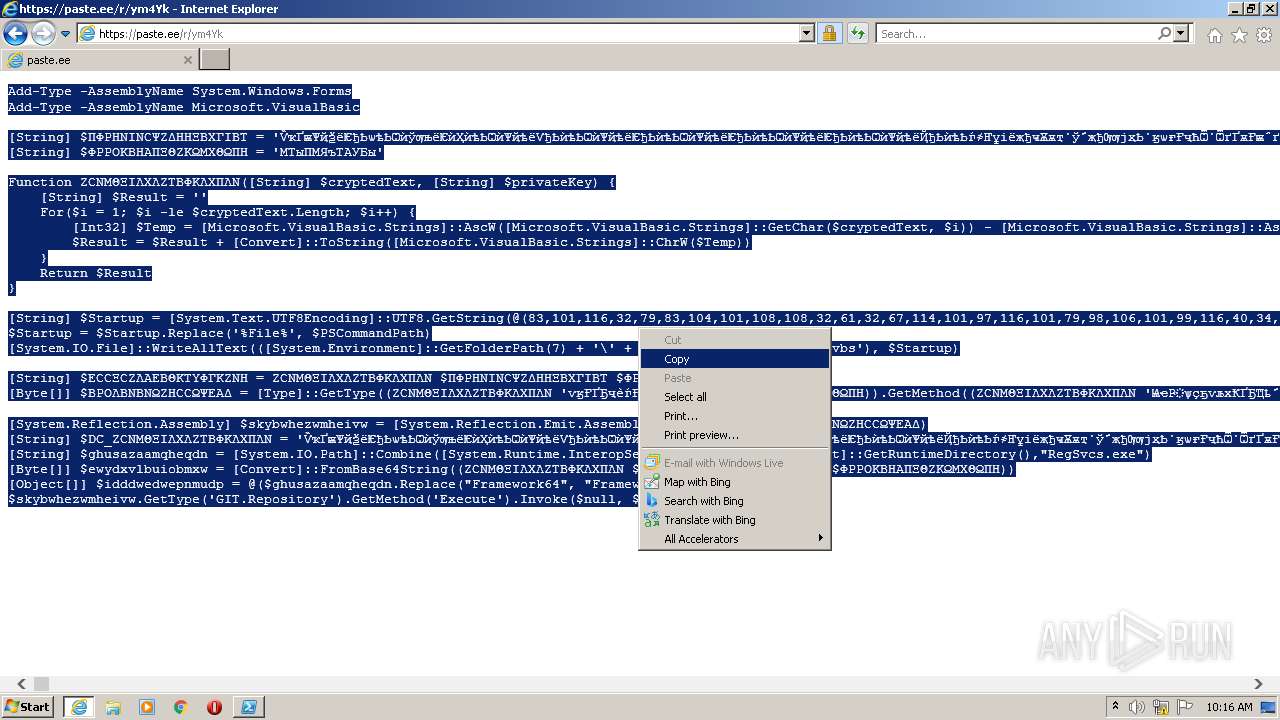Image resolution: width=1280 pixels, height=720 pixels.
Task: Expand the All Accelerators submenu
Action: 735,539
